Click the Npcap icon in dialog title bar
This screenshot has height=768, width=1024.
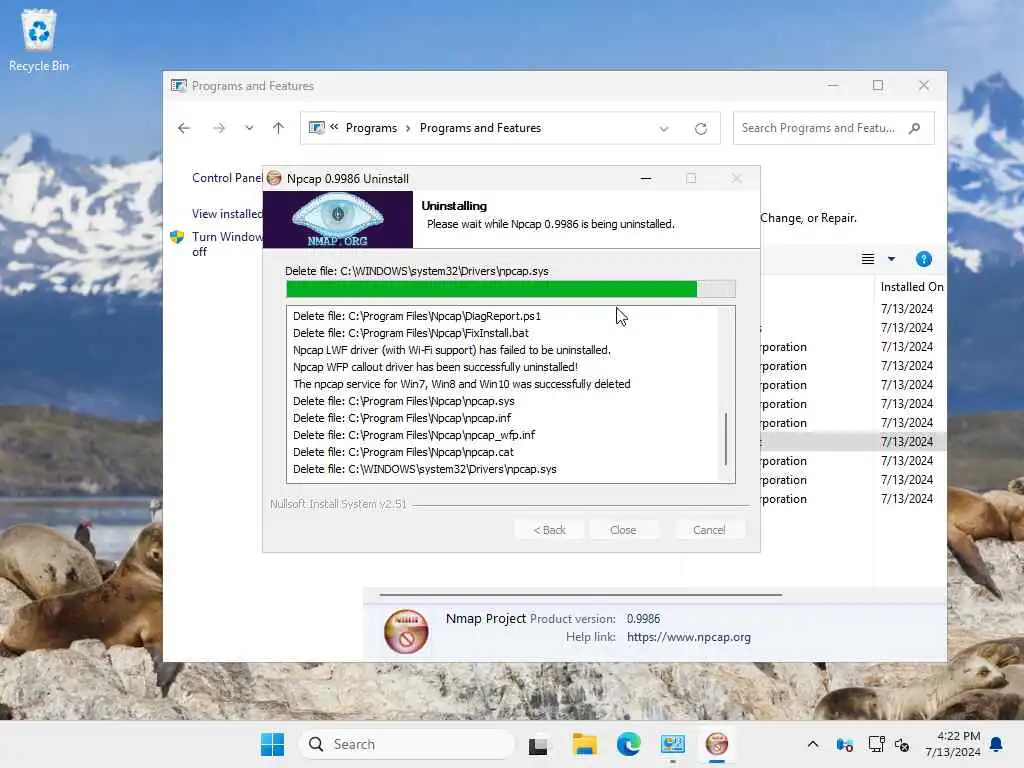(274, 178)
